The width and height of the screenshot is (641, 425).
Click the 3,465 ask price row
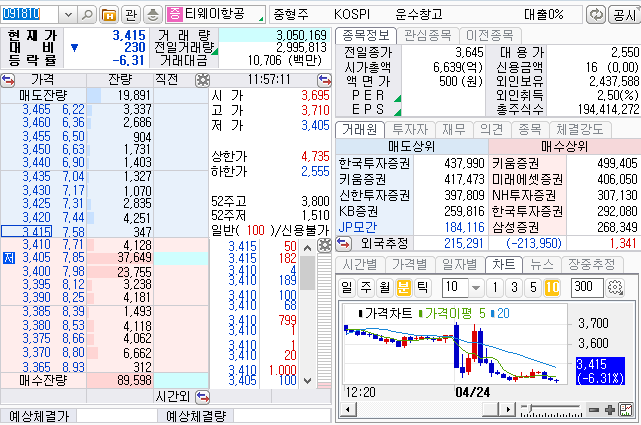105,110
